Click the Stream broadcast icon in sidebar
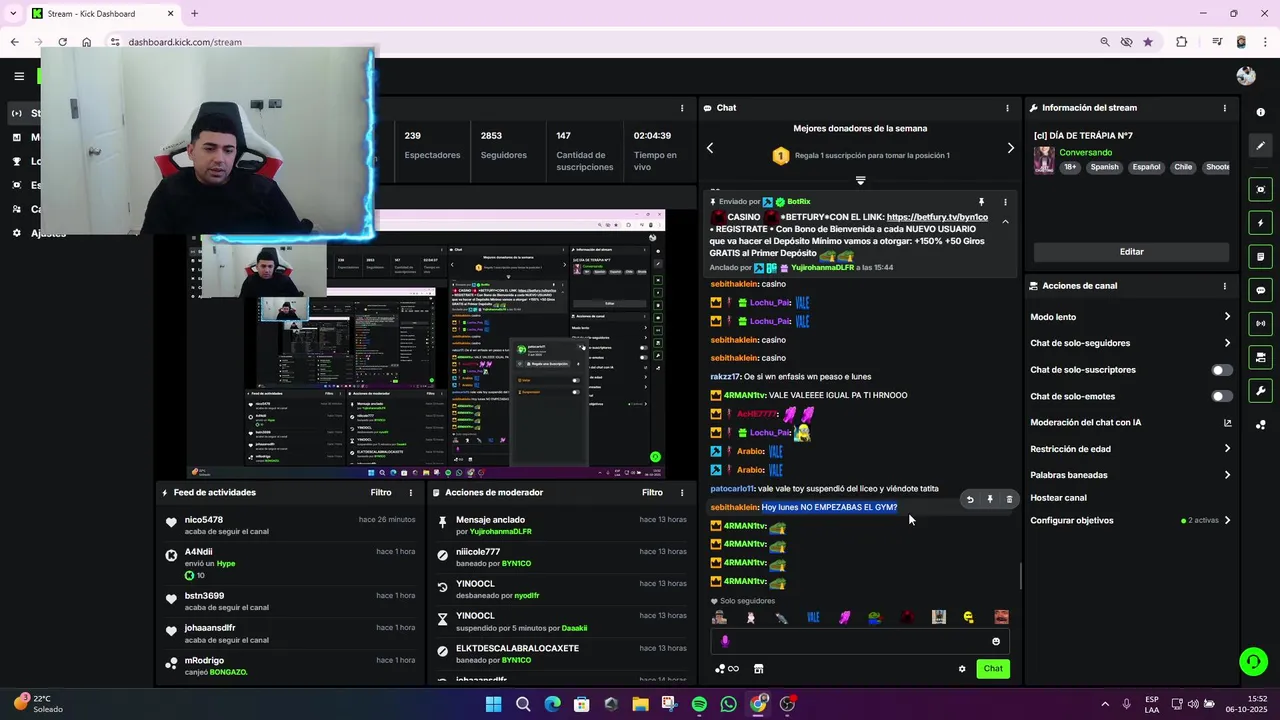This screenshot has width=1280, height=720. tap(16, 113)
